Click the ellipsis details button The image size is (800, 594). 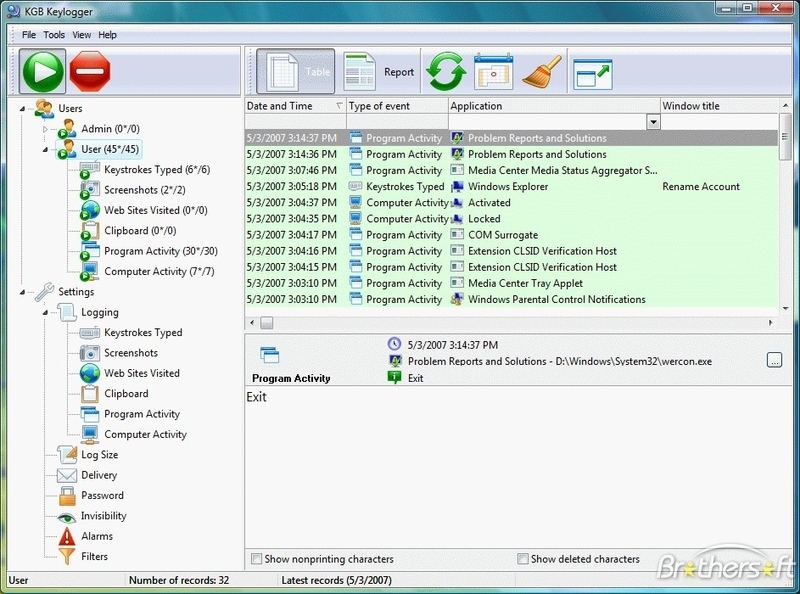point(774,360)
